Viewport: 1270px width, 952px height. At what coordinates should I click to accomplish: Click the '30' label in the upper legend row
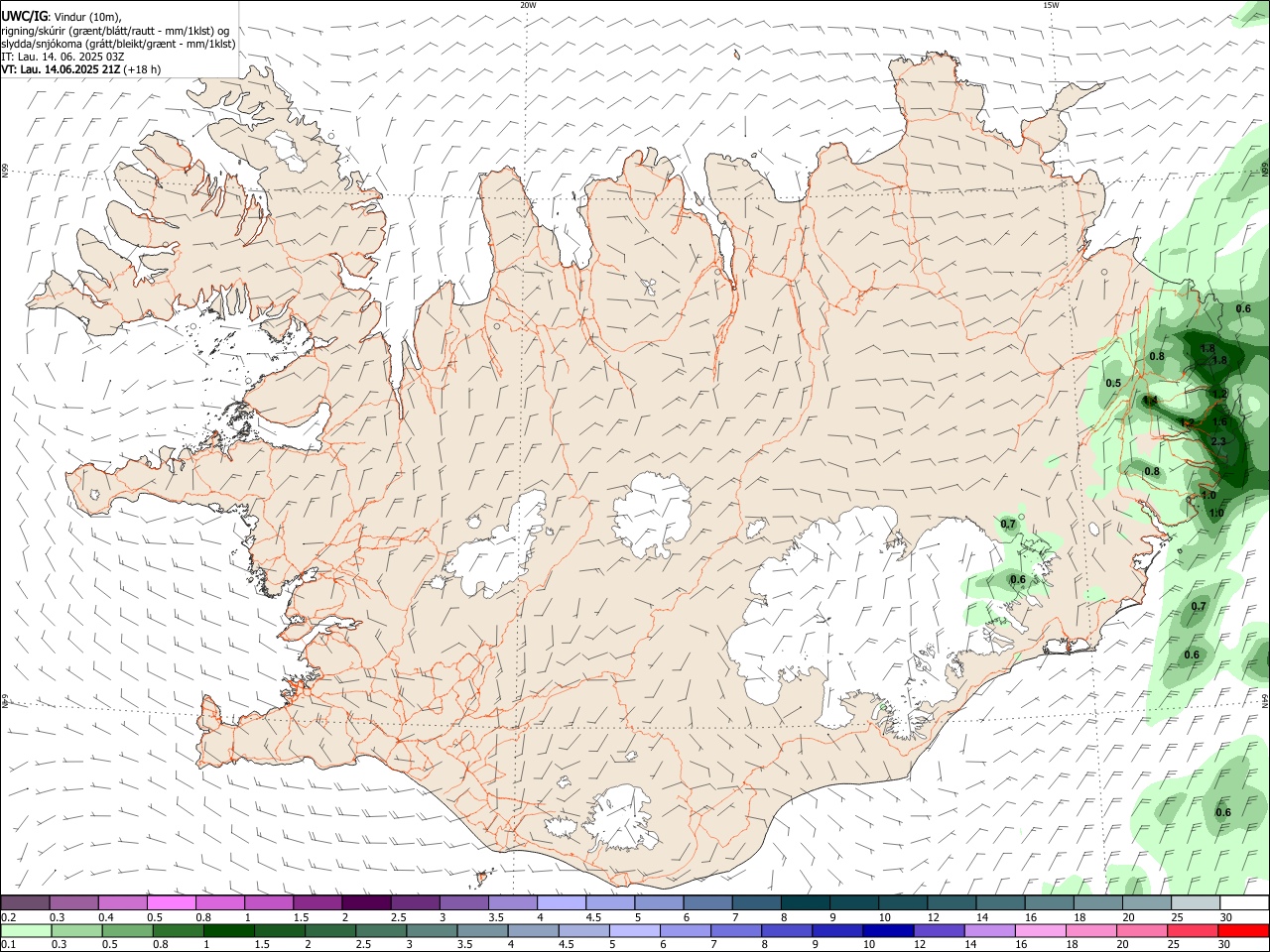pyautogui.click(x=1225, y=917)
